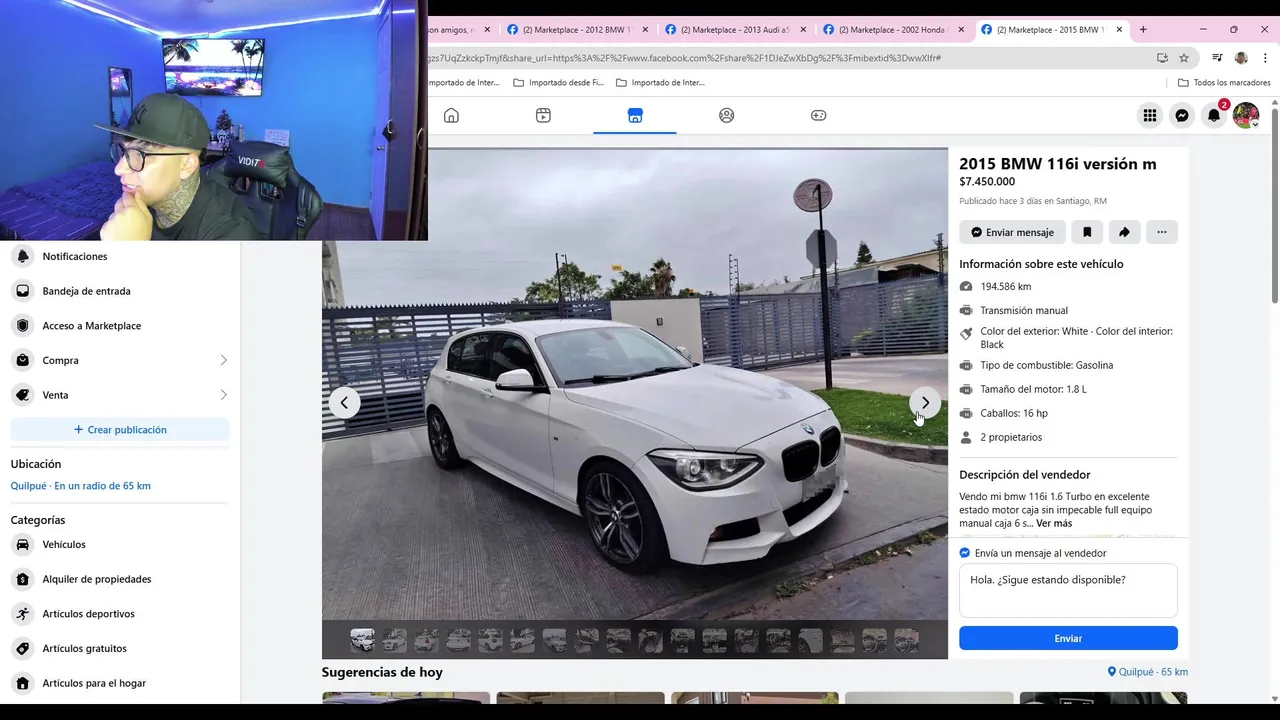Select the Artículos para el hogar category
The width and height of the screenshot is (1280, 720).
click(x=120, y=683)
